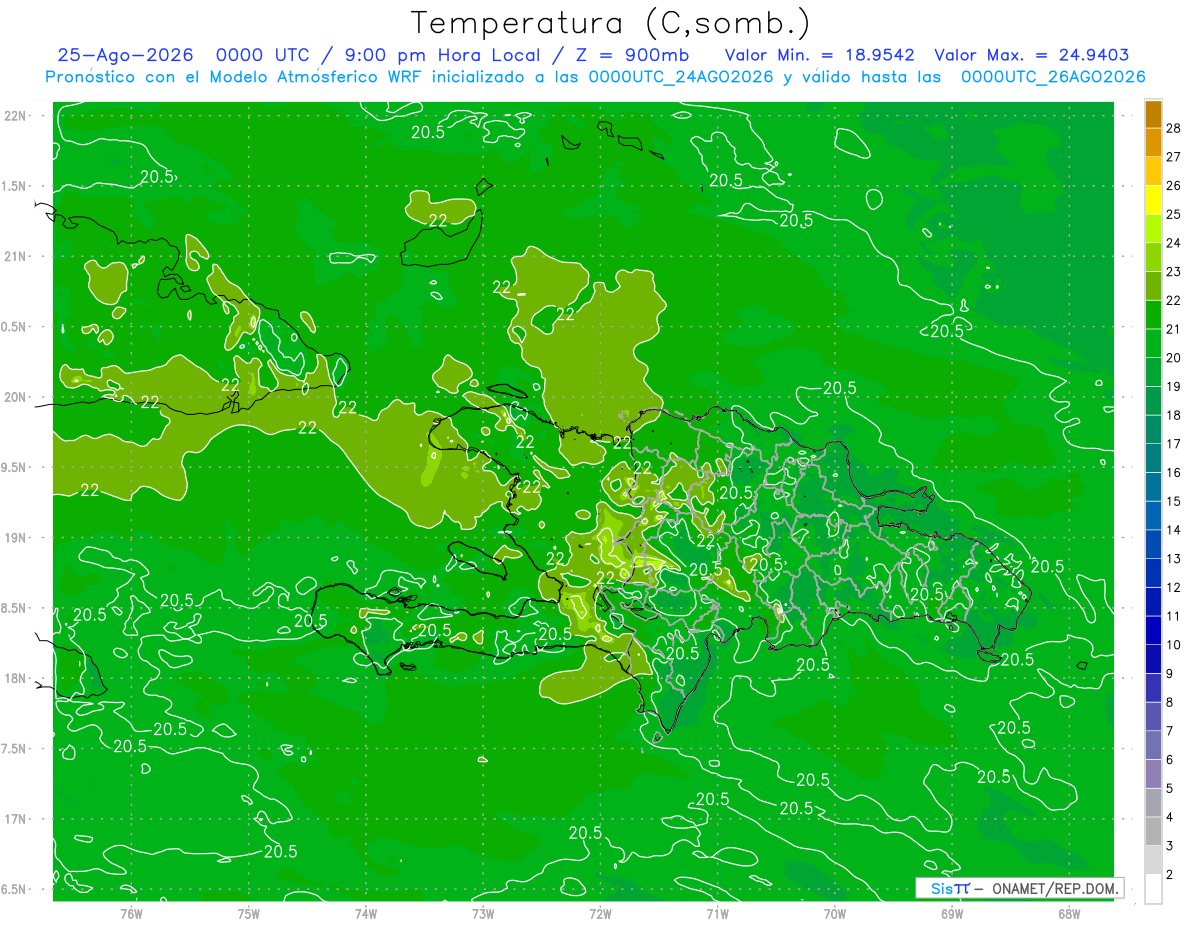The width and height of the screenshot is (1200, 927).
Task: Click the '68W' longitude axis label
Action: coord(1069,913)
